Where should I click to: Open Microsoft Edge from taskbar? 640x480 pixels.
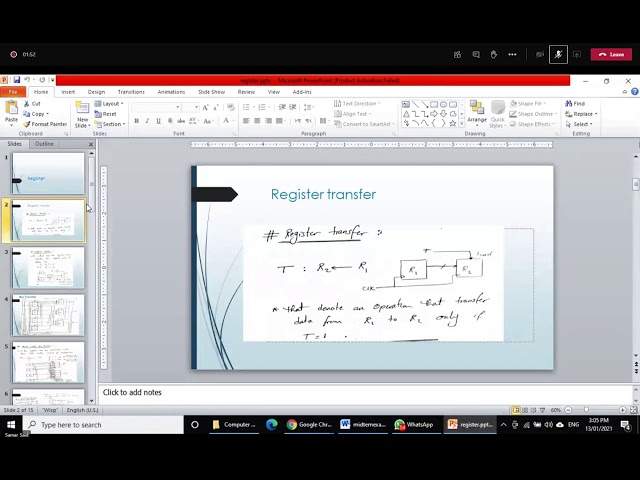coord(271,424)
